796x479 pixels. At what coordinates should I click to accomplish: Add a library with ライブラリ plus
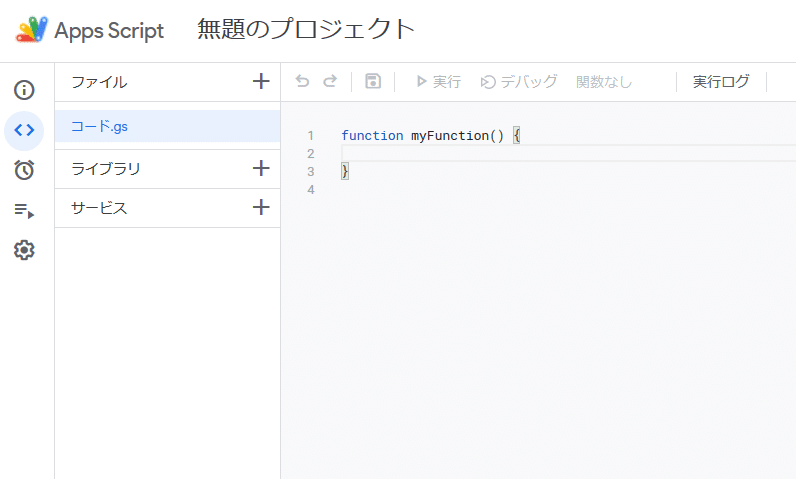coord(261,168)
